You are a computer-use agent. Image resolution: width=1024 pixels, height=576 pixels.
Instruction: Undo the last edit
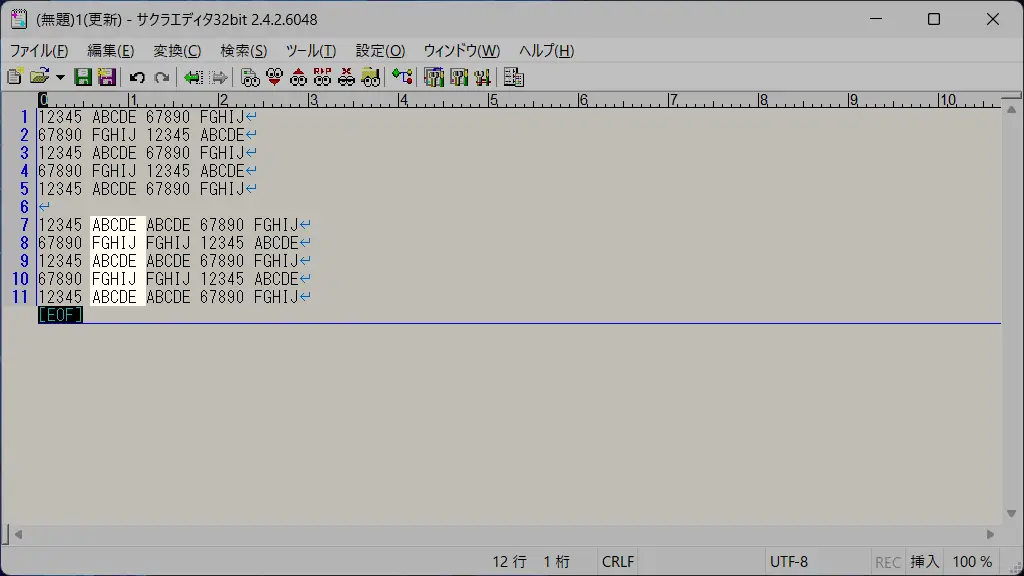pos(137,77)
